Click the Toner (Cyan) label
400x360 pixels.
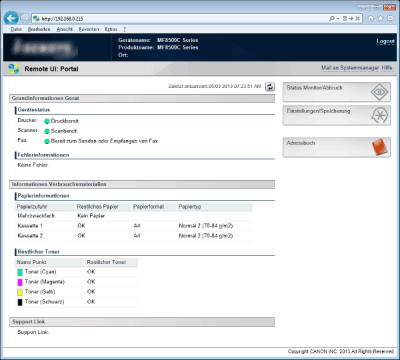pyautogui.click(x=40, y=272)
